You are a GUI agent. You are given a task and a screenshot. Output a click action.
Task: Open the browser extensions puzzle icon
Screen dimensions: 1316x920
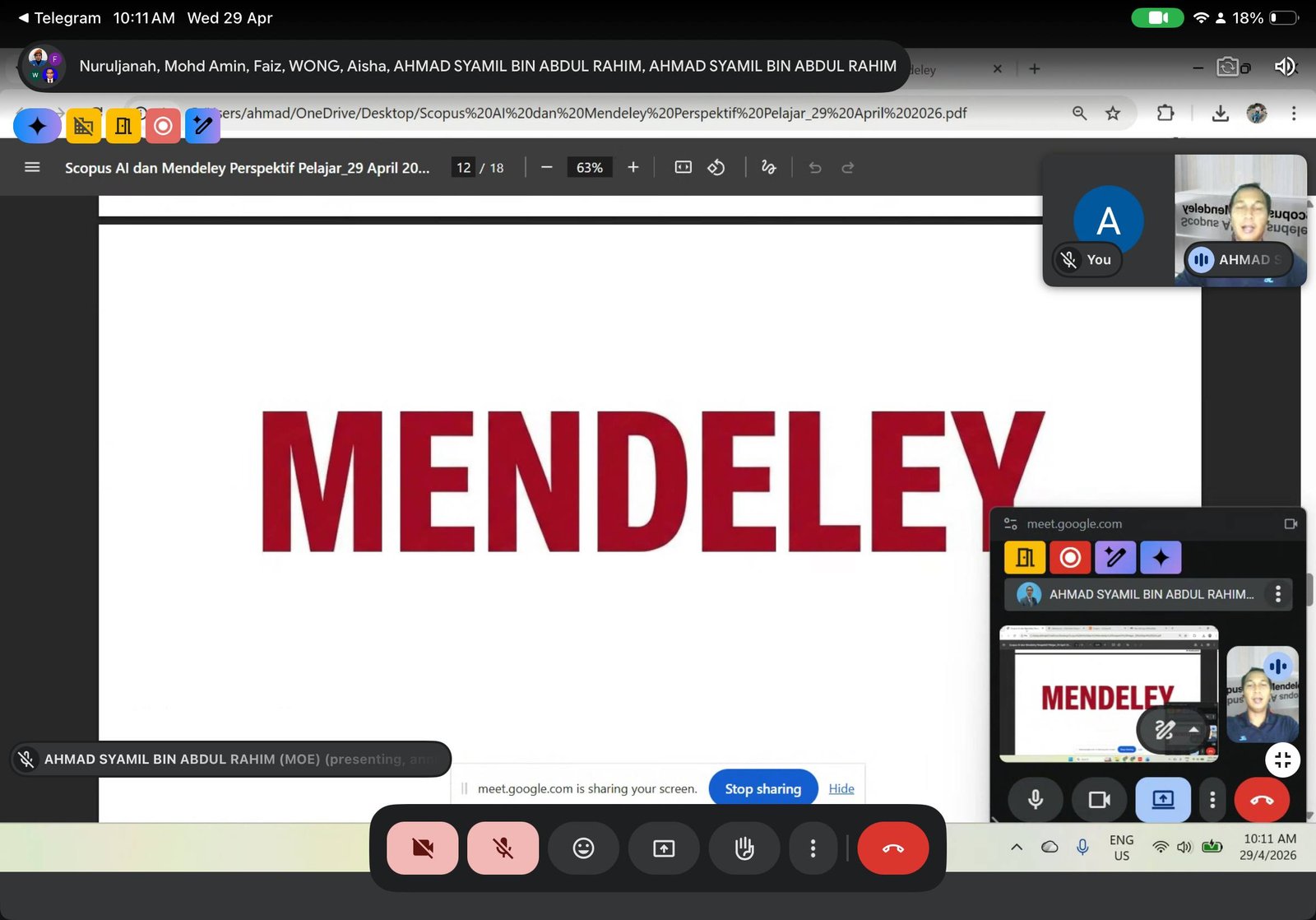(x=1165, y=114)
